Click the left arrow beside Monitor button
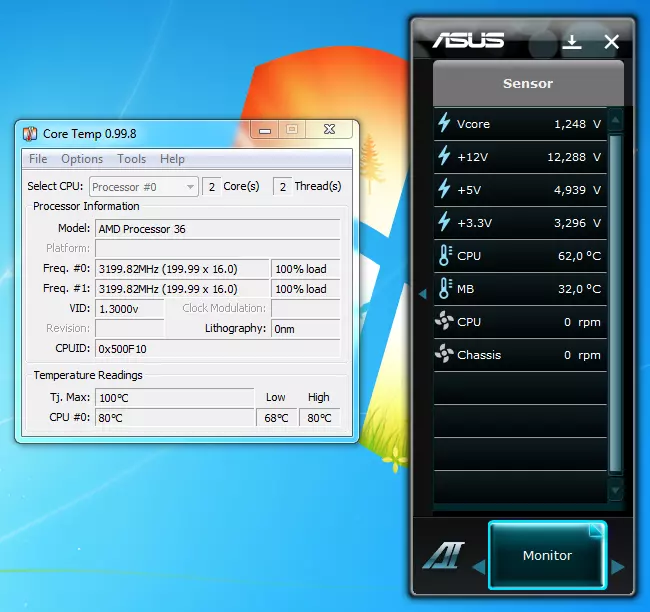This screenshot has width=650, height=612. pyautogui.click(x=479, y=567)
